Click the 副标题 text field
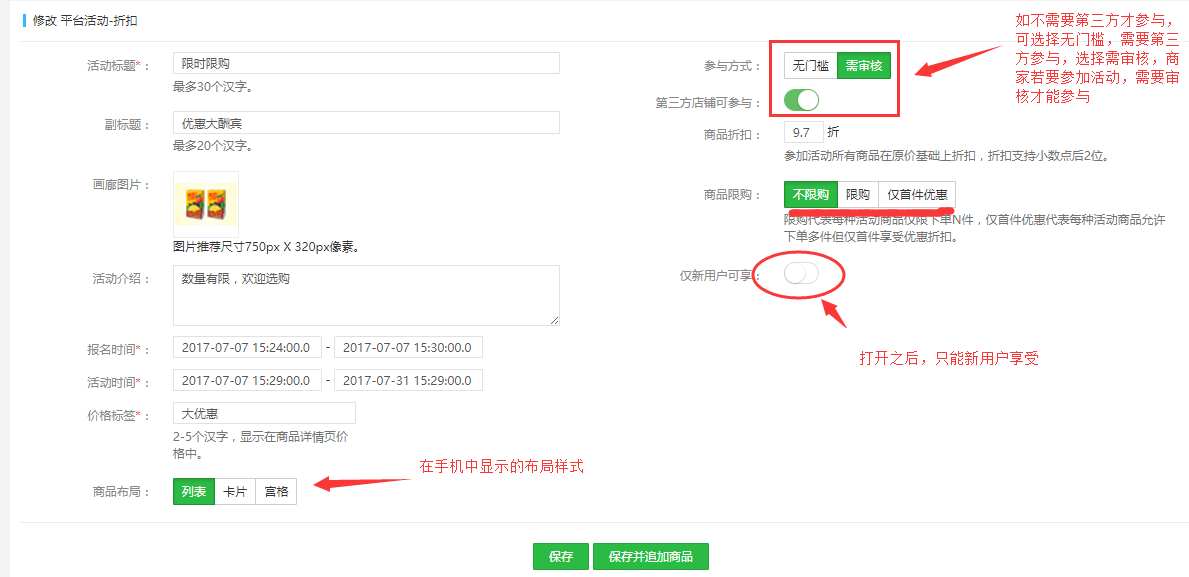The height and width of the screenshot is (577, 1189). [x=365, y=123]
